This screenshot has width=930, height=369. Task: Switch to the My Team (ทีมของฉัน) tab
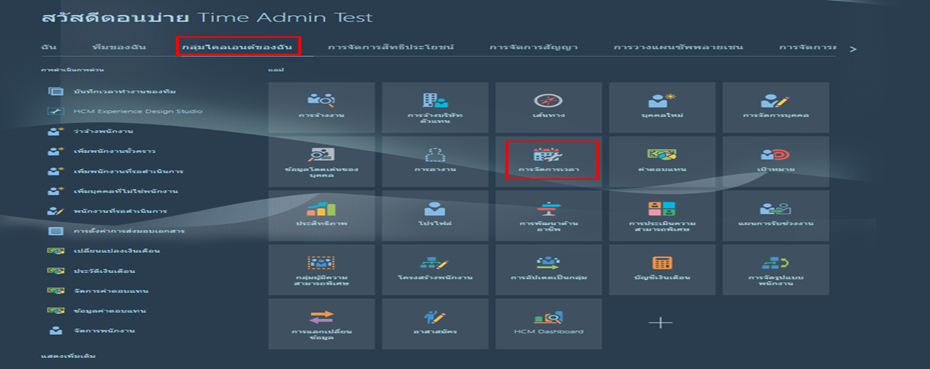(x=119, y=47)
